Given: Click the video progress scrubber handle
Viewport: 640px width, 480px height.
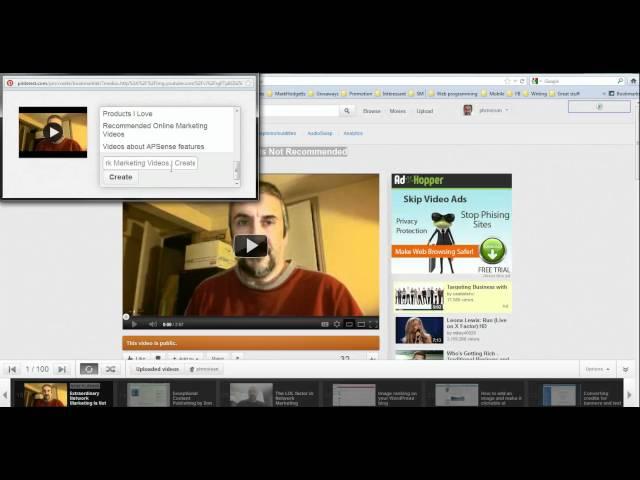Looking at the screenshot, I should [126, 317].
